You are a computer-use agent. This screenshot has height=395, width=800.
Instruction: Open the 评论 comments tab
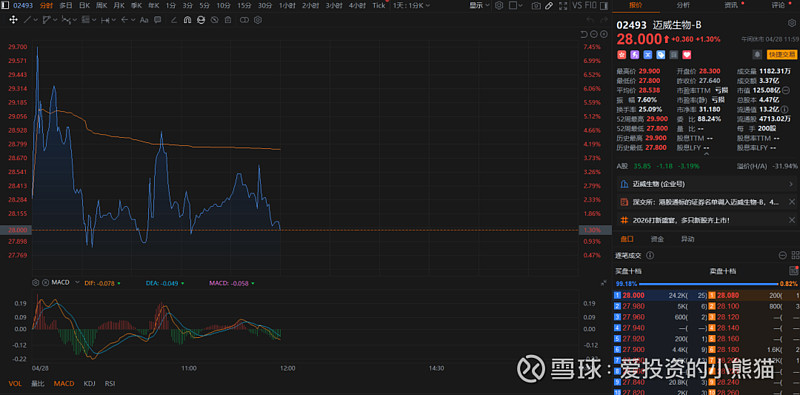[x=778, y=5]
